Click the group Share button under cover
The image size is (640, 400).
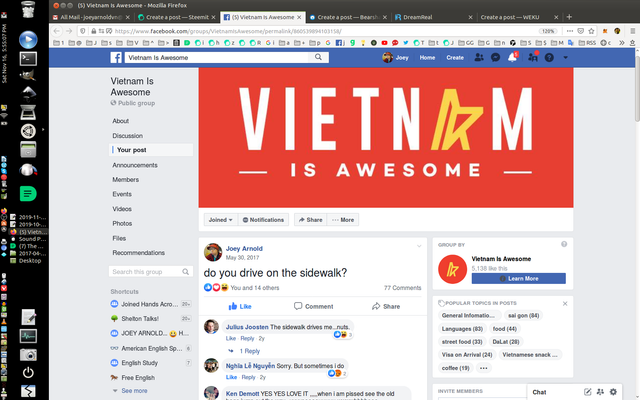[310, 220]
